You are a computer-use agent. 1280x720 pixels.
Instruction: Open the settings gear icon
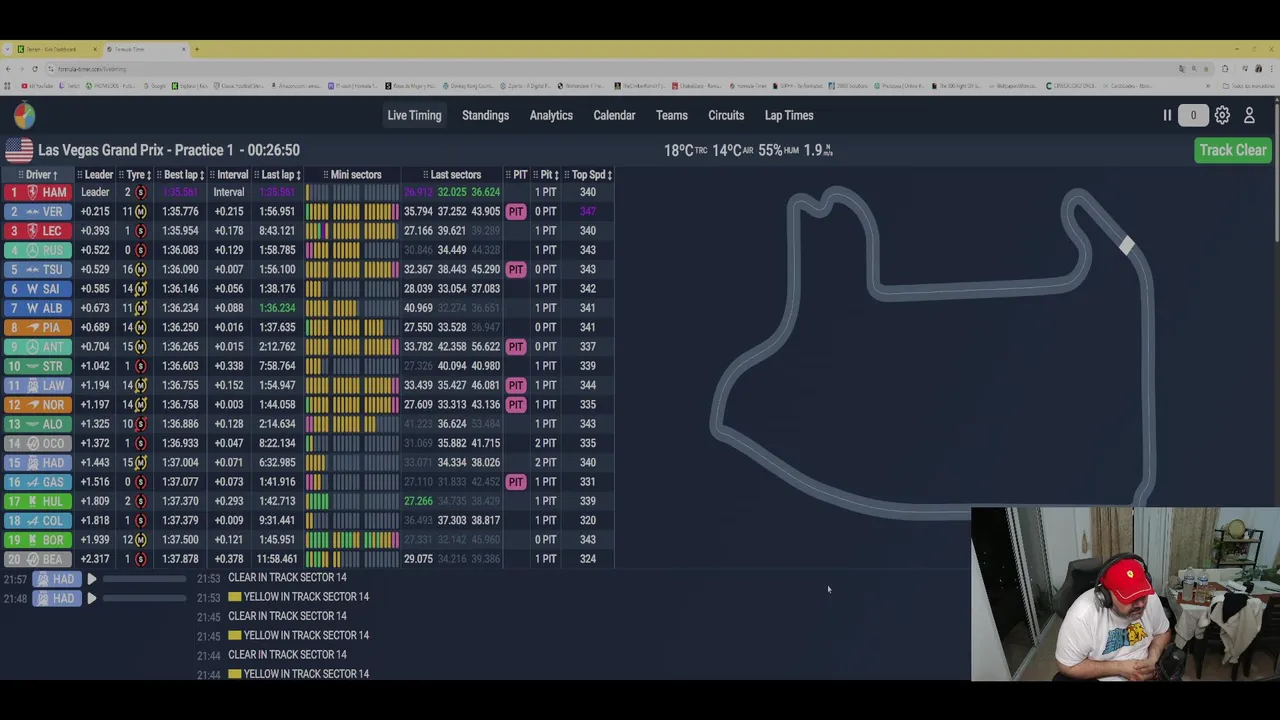tap(1222, 115)
